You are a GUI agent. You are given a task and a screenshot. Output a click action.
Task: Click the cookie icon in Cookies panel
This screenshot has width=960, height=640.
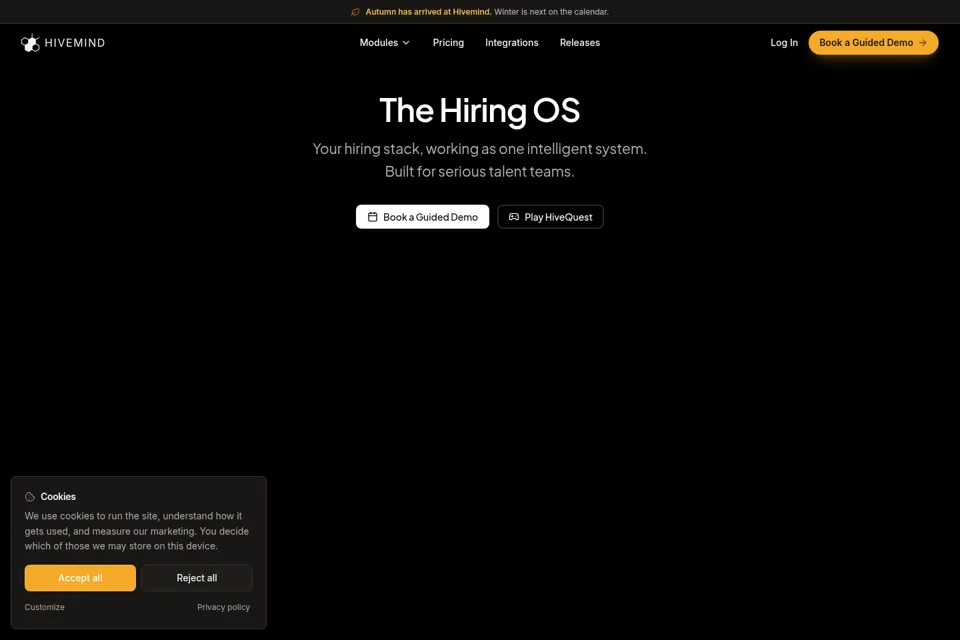29,497
